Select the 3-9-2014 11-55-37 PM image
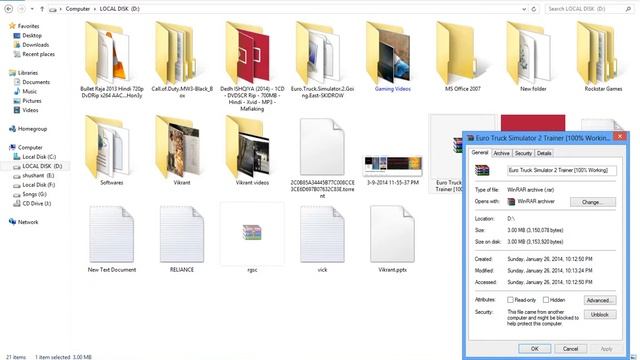The image size is (640, 360). (x=392, y=166)
